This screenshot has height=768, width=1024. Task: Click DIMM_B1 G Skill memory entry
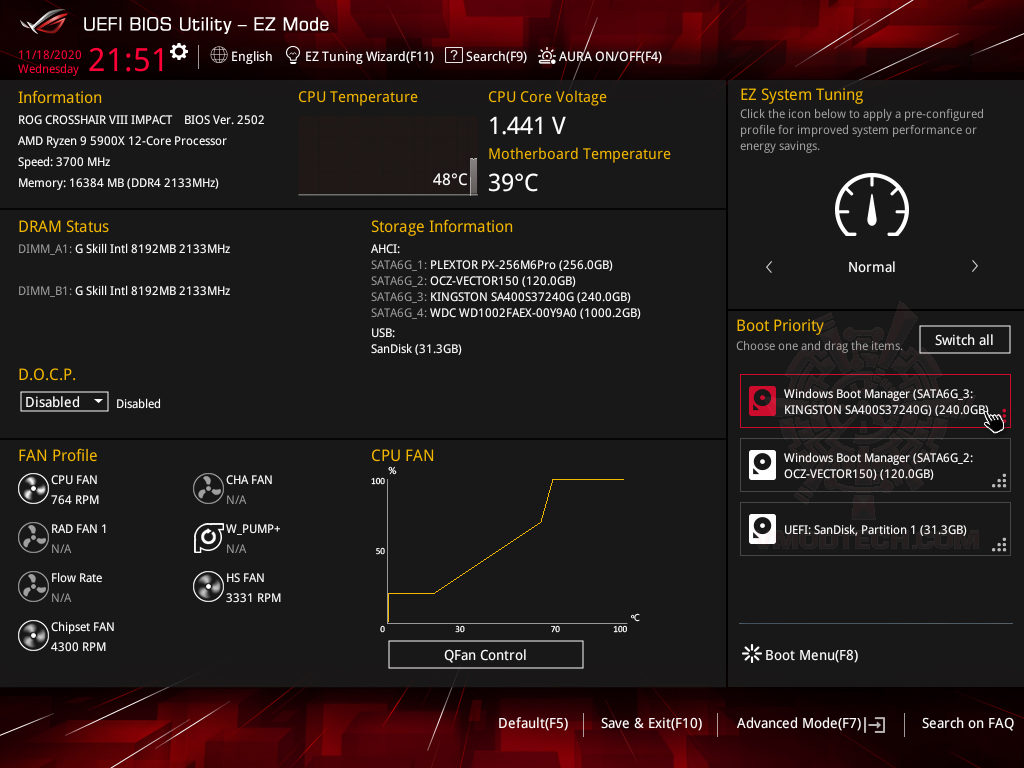[x=124, y=291]
